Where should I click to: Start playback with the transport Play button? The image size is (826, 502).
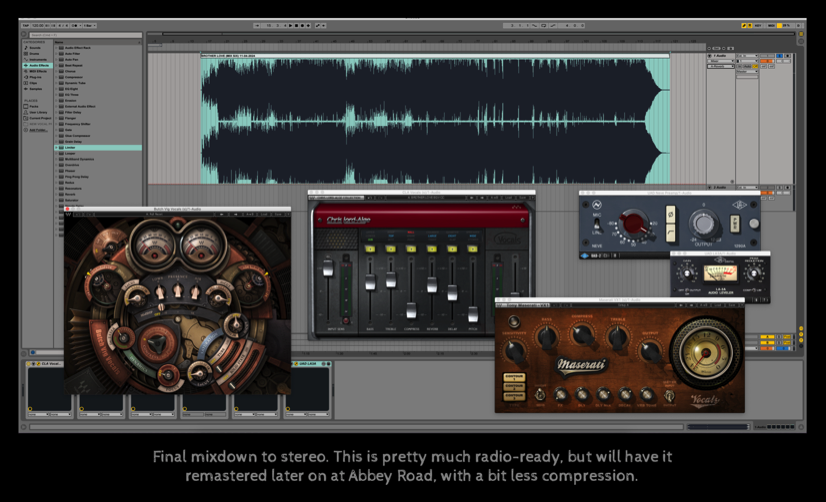tap(290, 25)
